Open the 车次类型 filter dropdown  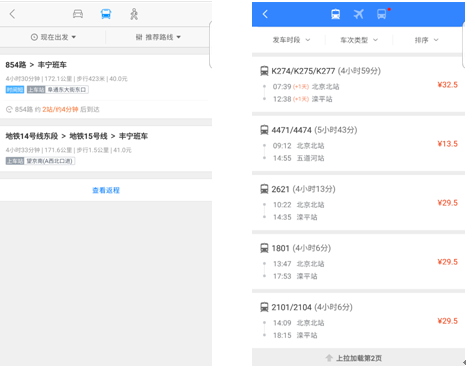pyautogui.click(x=359, y=40)
